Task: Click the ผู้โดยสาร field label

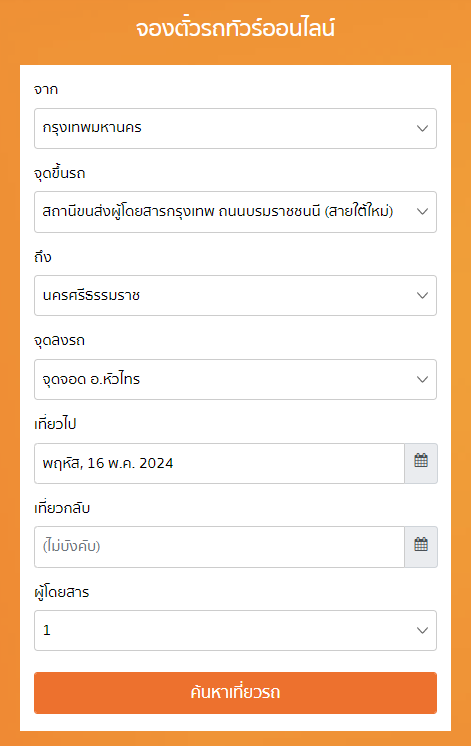Action: click(x=62, y=592)
